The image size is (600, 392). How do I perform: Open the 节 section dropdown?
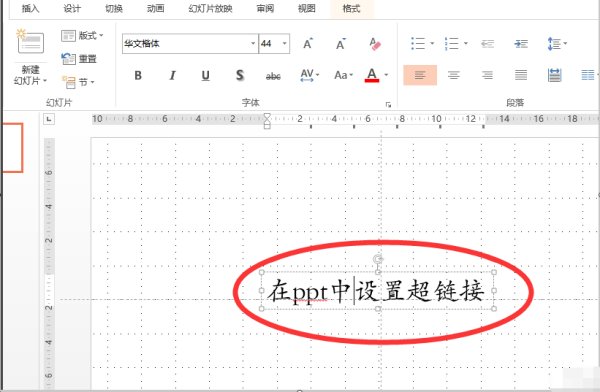coord(78,82)
